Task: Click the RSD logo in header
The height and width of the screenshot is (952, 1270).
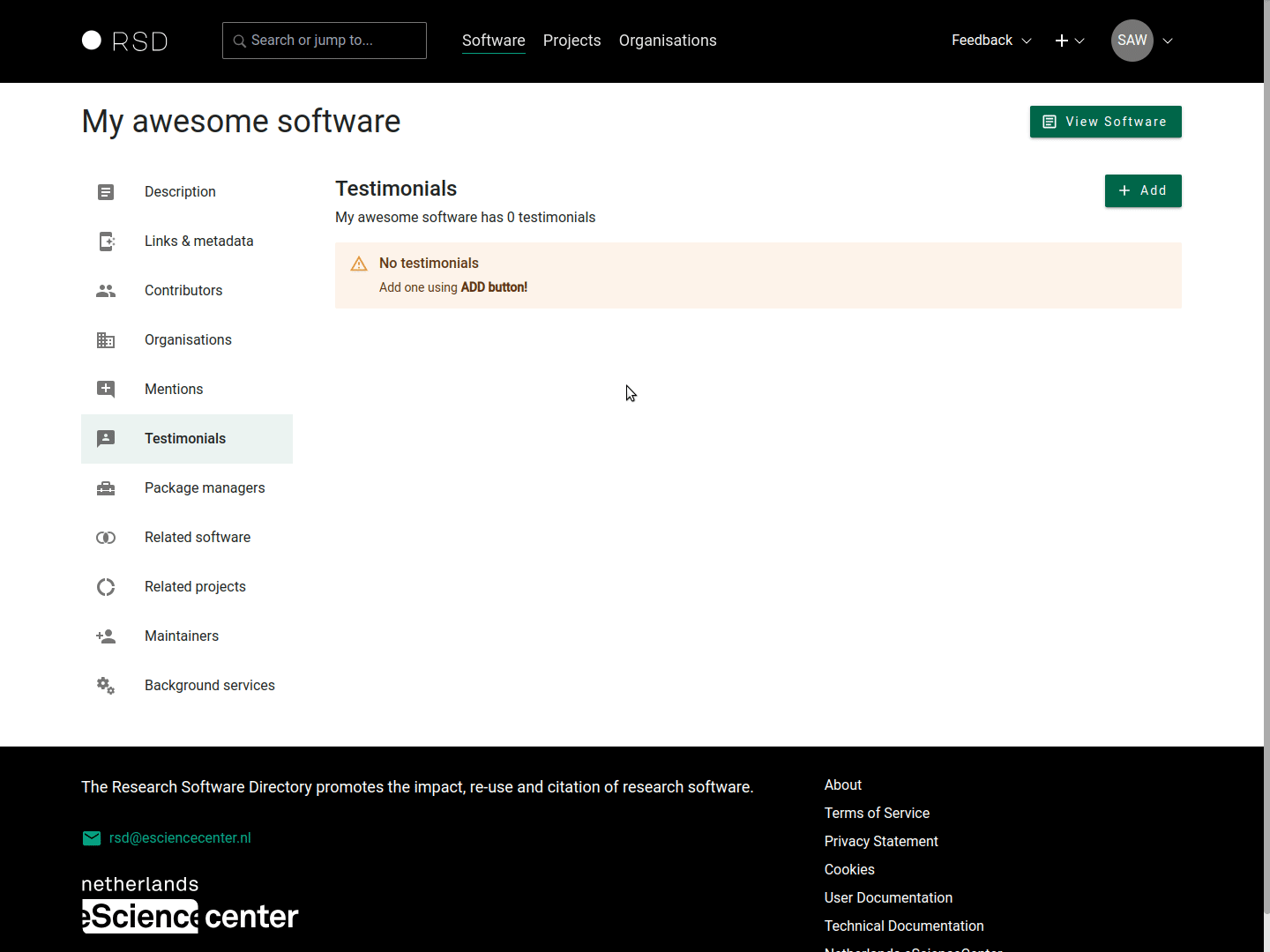Action: [124, 41]
